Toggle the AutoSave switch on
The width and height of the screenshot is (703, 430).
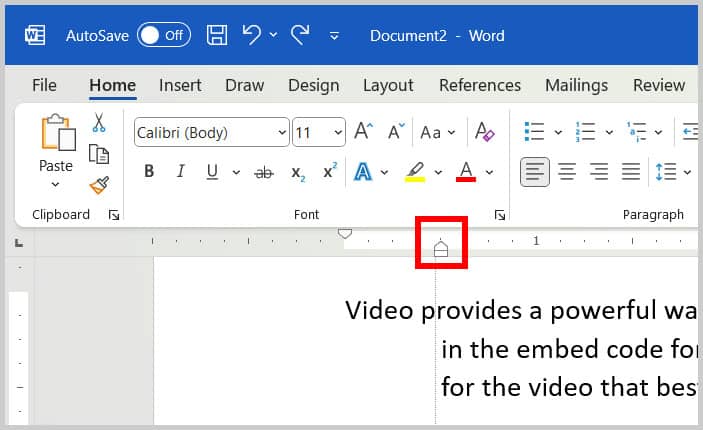[x=164, y=35]
